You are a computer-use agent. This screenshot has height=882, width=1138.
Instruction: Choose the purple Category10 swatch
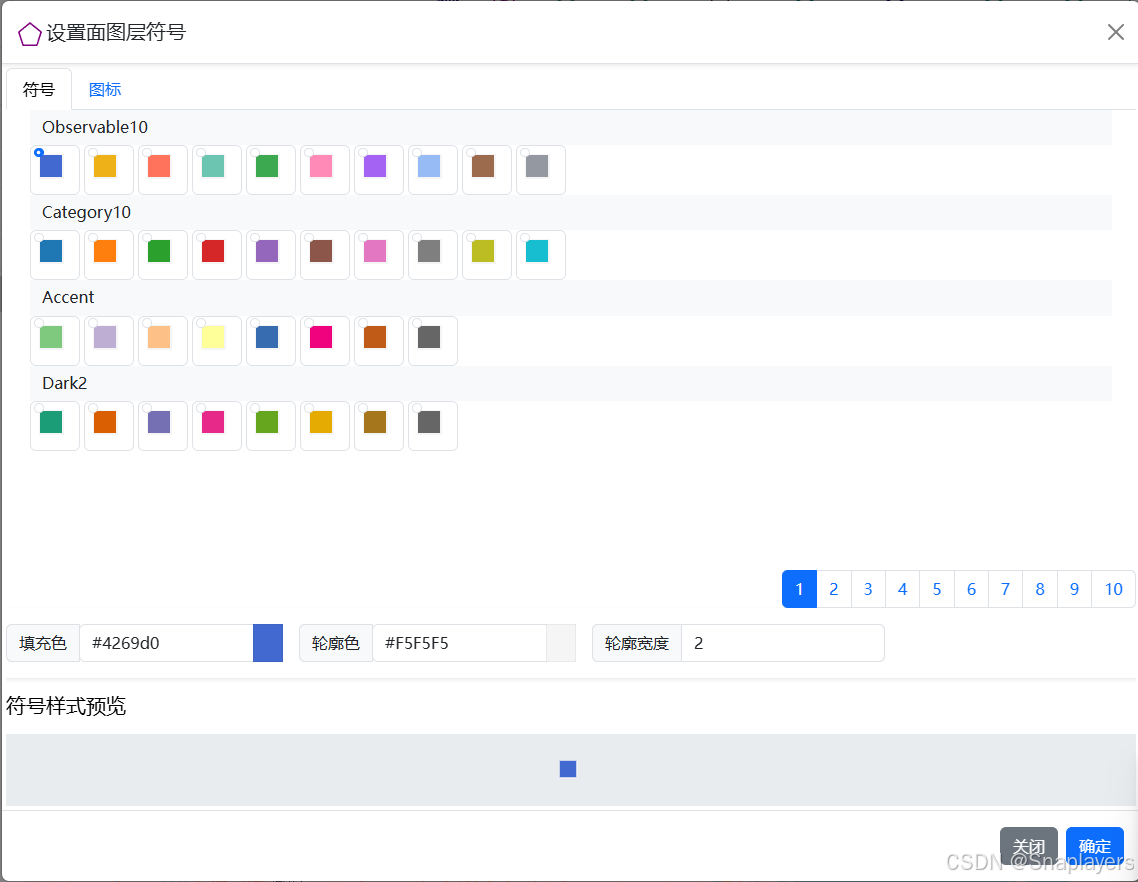coord(271,255)
